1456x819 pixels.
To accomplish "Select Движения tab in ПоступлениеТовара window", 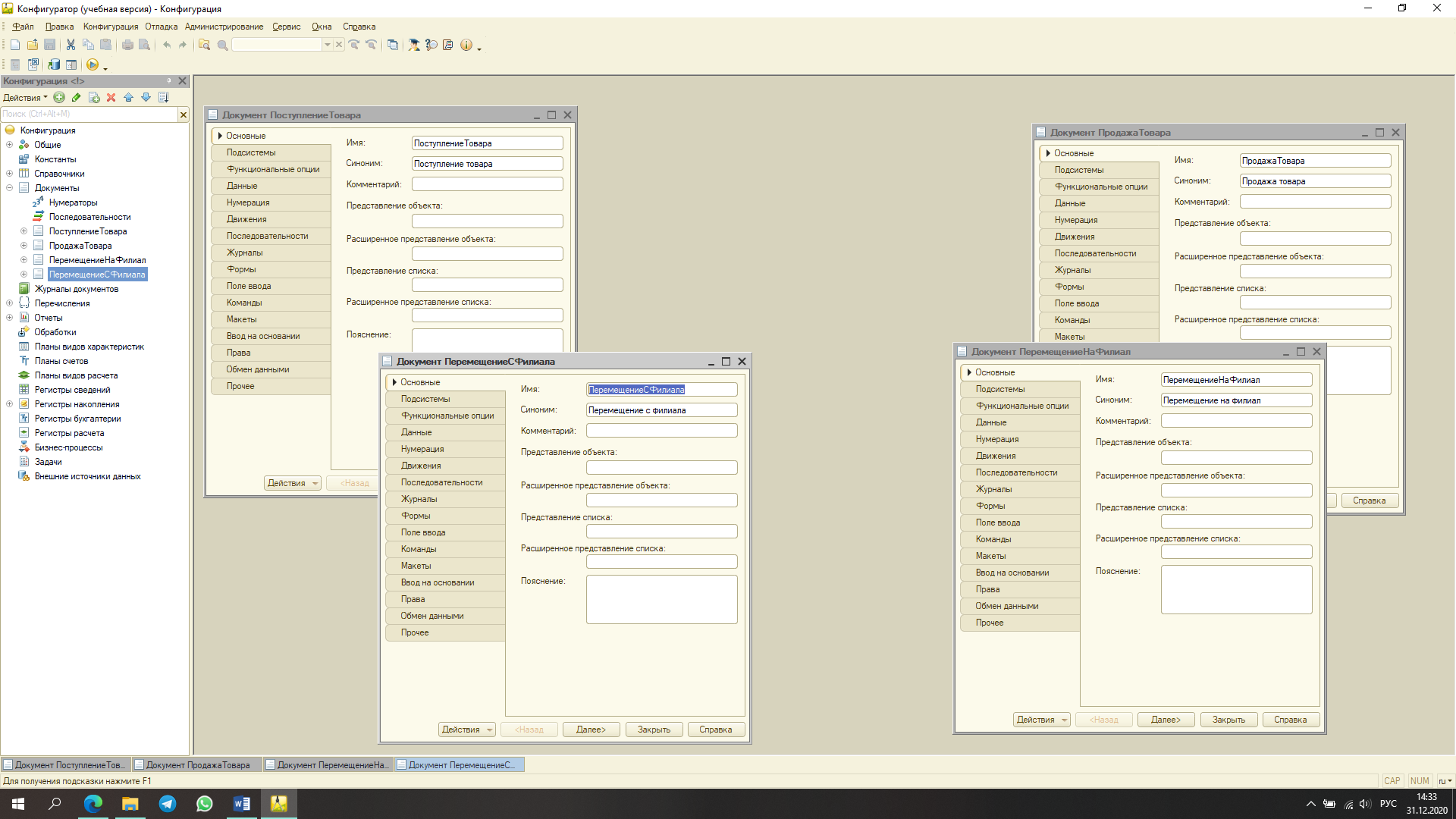I will pos(271,219).
